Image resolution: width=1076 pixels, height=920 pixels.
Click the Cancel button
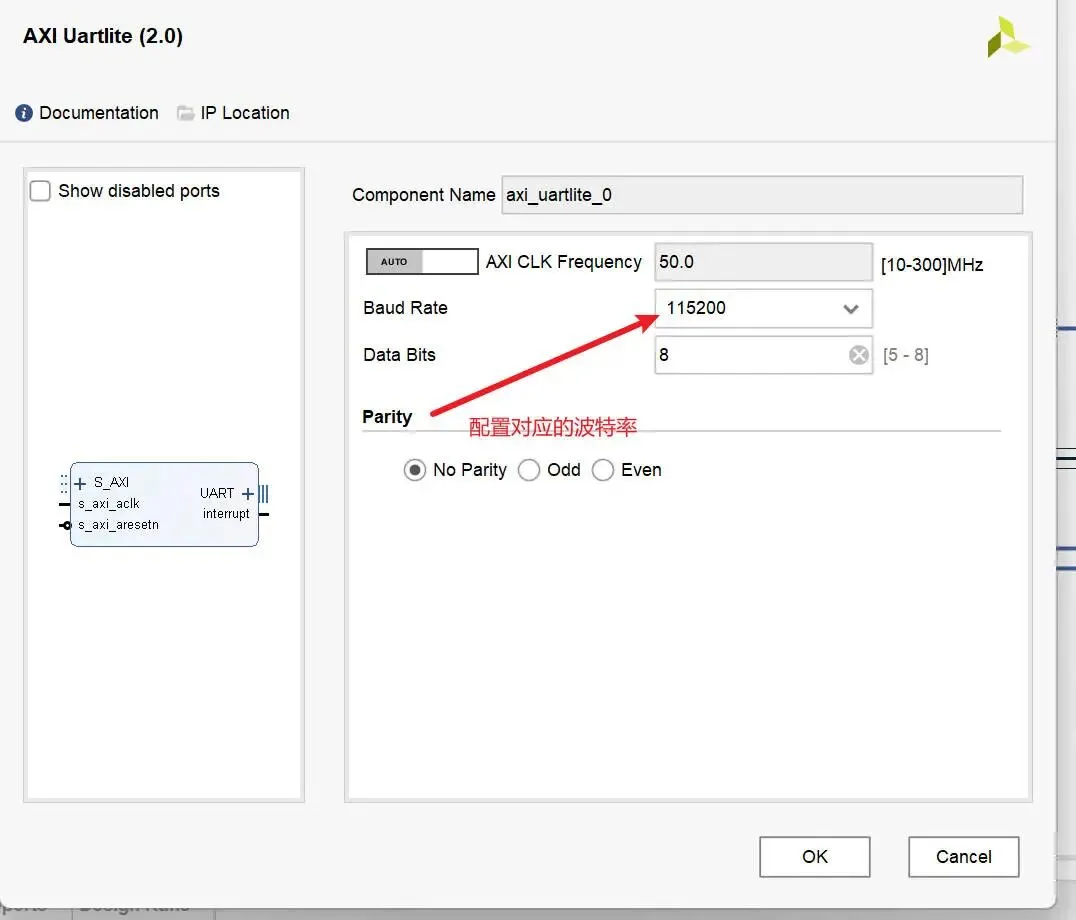(x=963, y=857)
